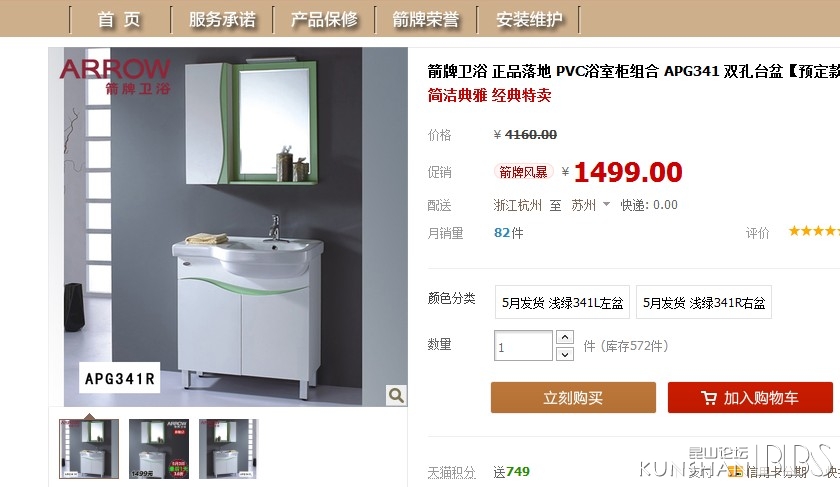Go to the 产品保修 menu item
The height and width of the screenshot is (487, 840).
coord(324,19)
